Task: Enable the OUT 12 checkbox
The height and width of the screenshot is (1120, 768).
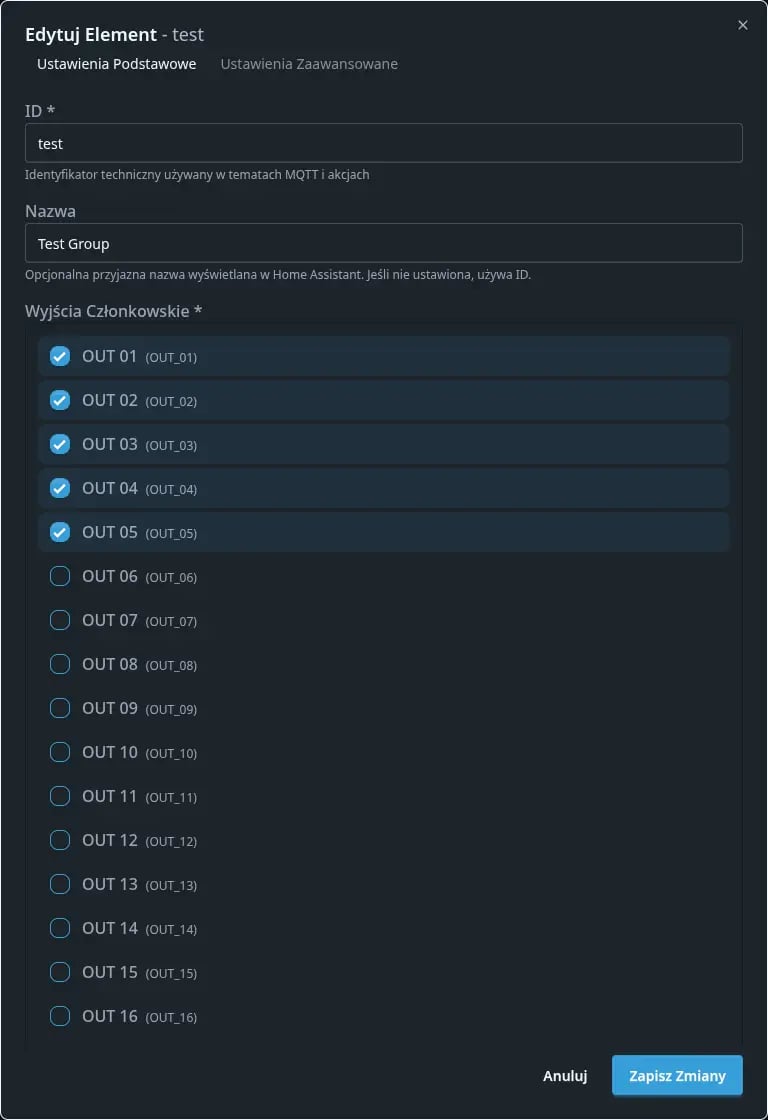Action: pos(59,840)
